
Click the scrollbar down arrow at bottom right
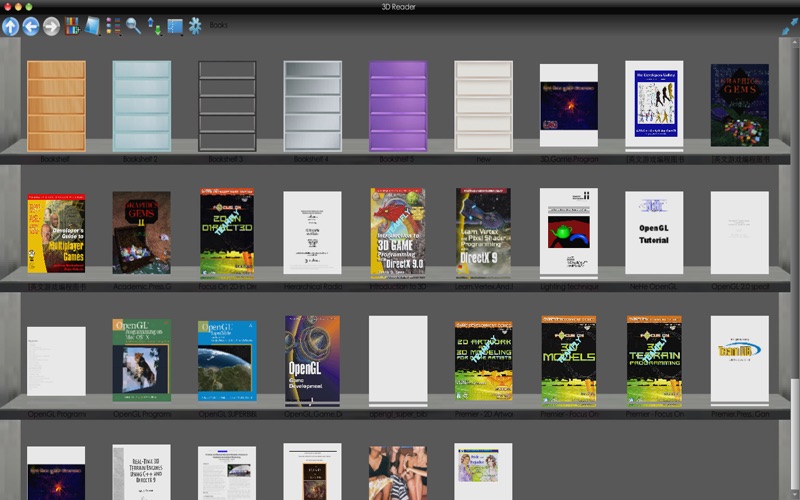[795, 497]
